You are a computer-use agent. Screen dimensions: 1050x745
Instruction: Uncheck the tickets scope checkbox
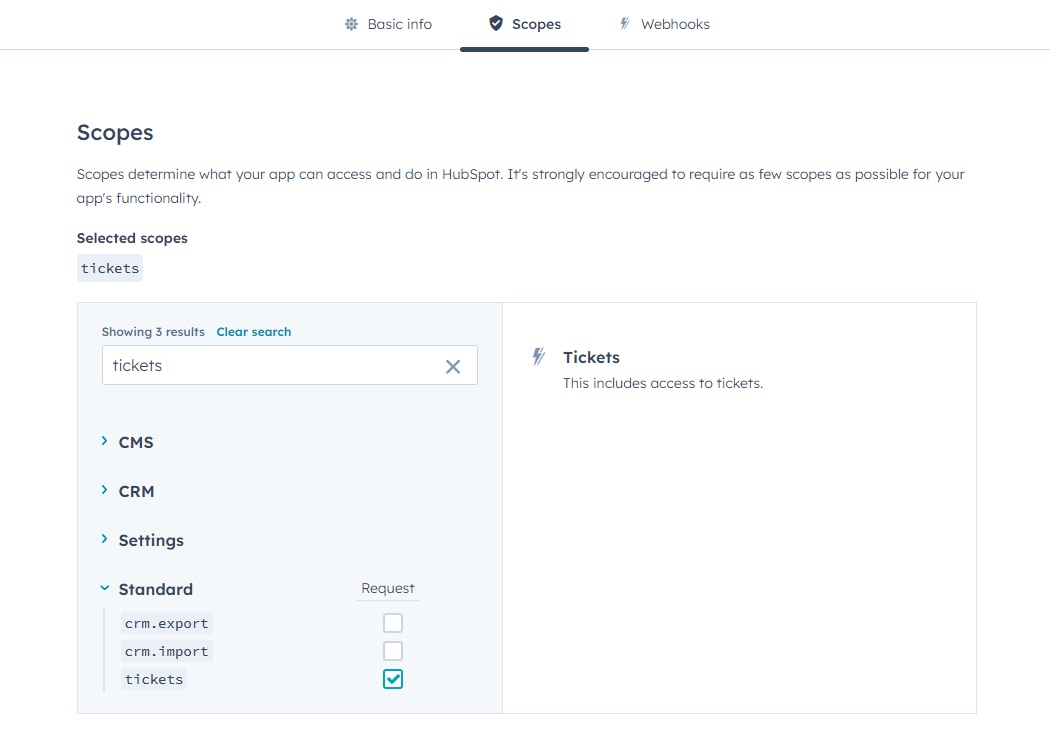(393, 679)
